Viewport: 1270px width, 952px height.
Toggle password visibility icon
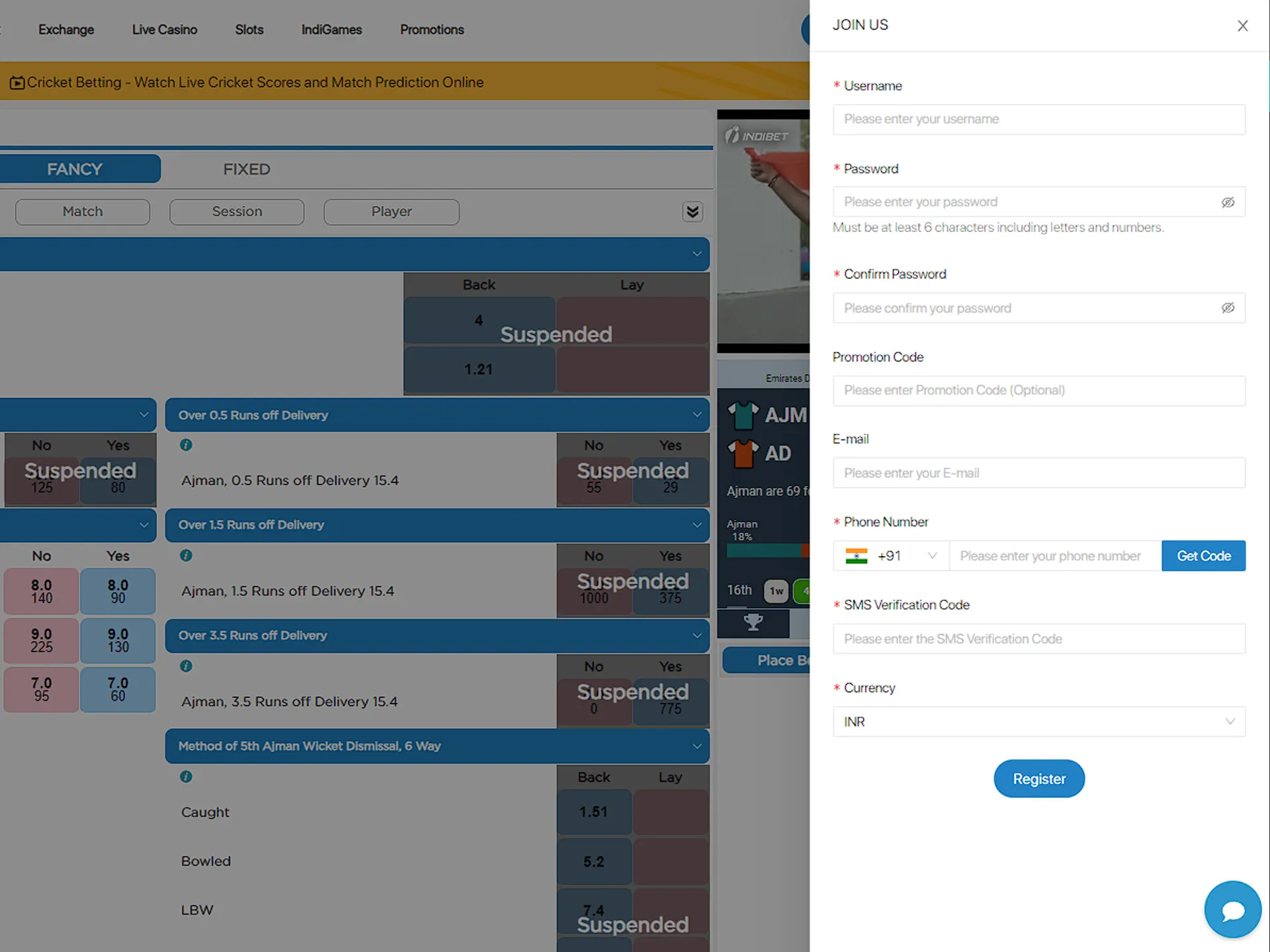(x=1228, y=201)
